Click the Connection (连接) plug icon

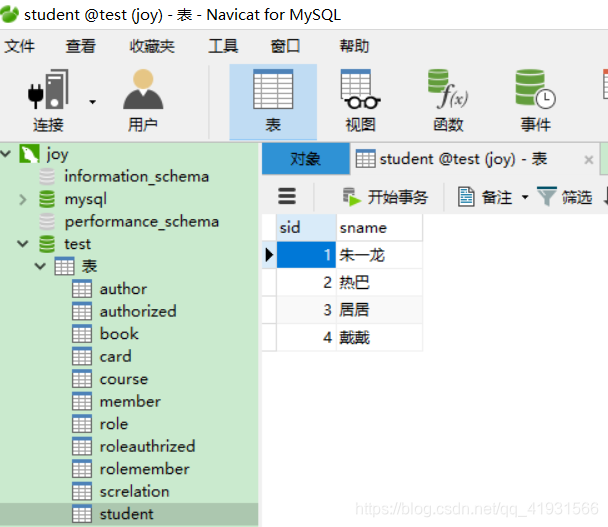[48, 89]
